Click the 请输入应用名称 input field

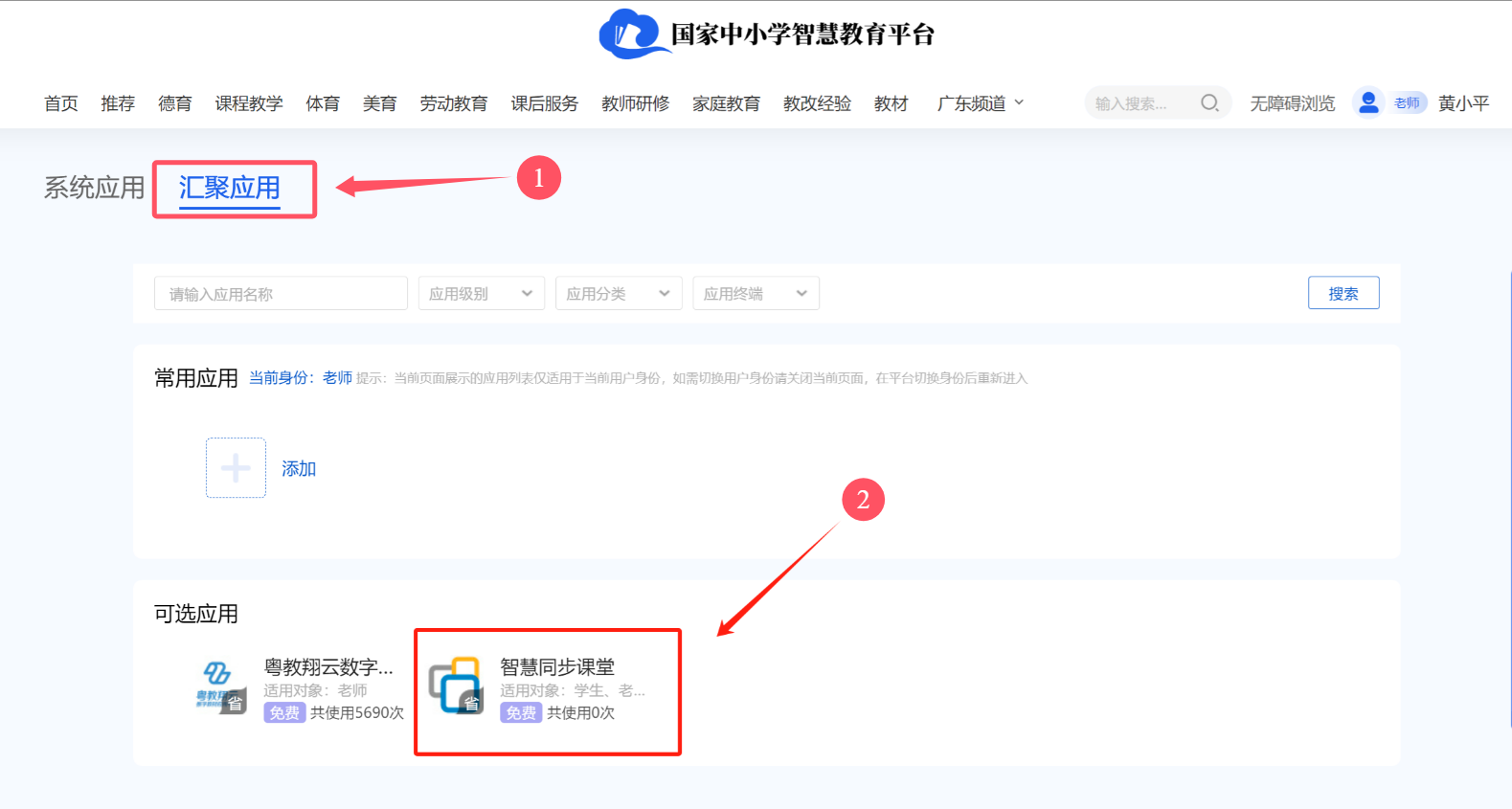280,294
